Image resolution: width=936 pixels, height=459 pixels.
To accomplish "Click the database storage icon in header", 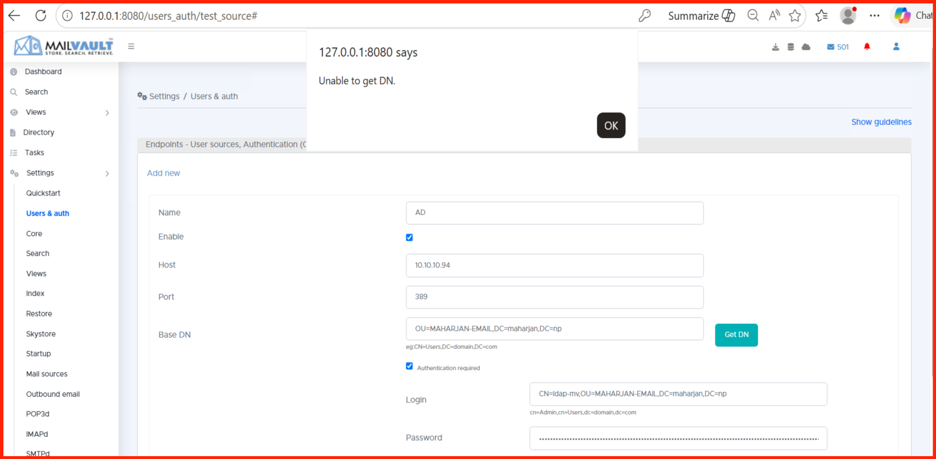I will tap(790, 47).
